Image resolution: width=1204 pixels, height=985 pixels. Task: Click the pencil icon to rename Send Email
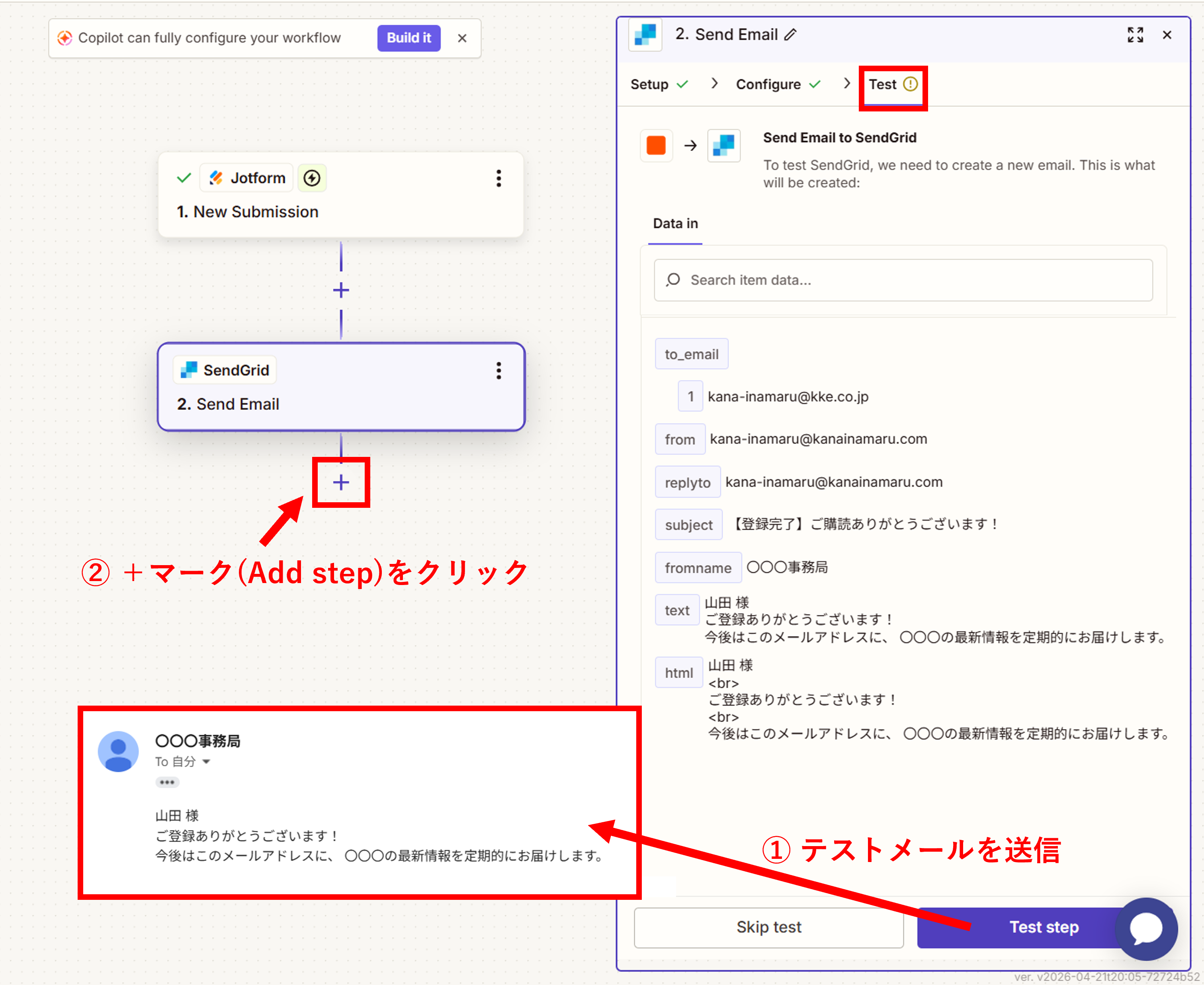pos(790,35)
